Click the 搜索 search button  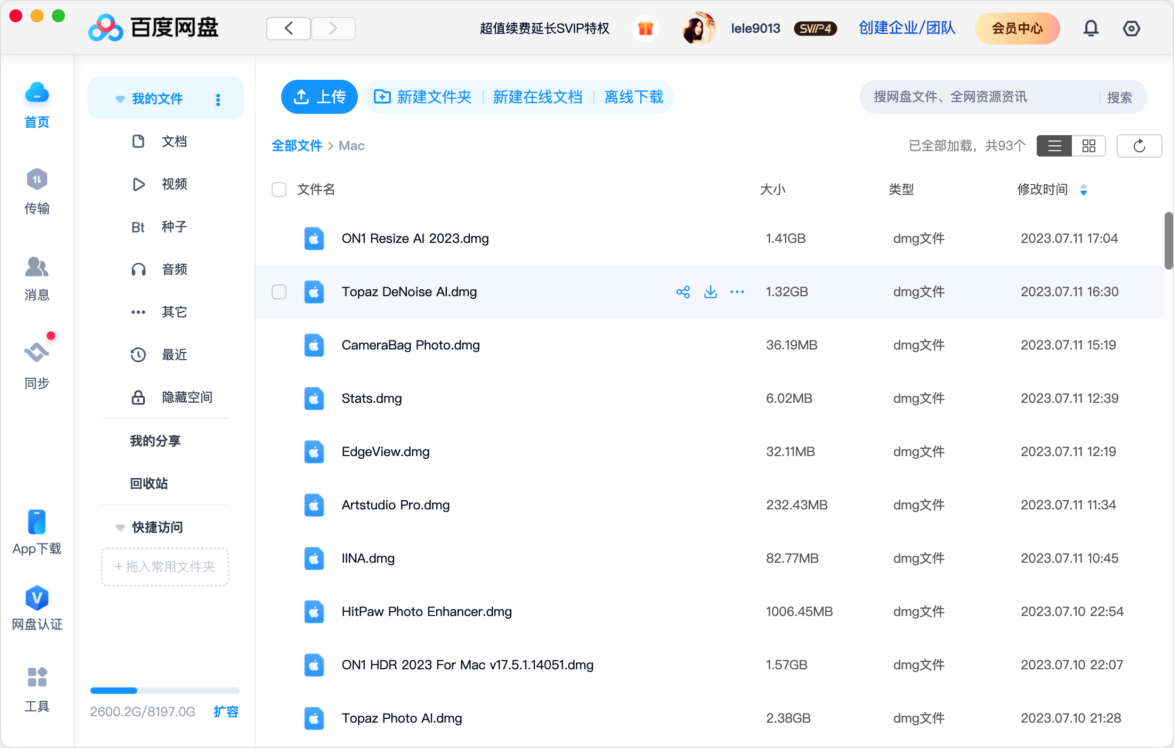click(1119, 97)
